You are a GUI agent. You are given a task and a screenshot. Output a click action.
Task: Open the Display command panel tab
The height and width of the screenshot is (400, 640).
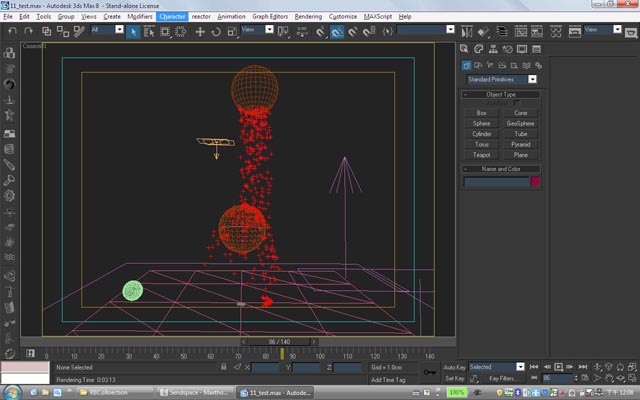pos(522,49)
